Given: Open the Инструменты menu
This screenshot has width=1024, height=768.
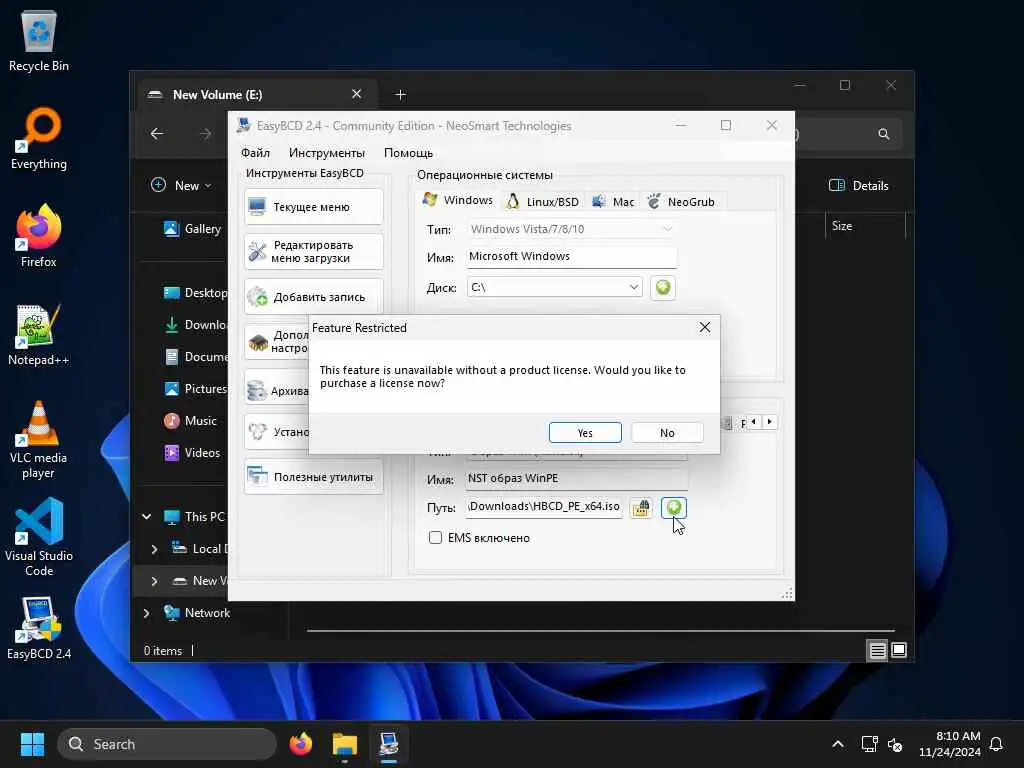Looking at the screenshot, I should [327, 152].
